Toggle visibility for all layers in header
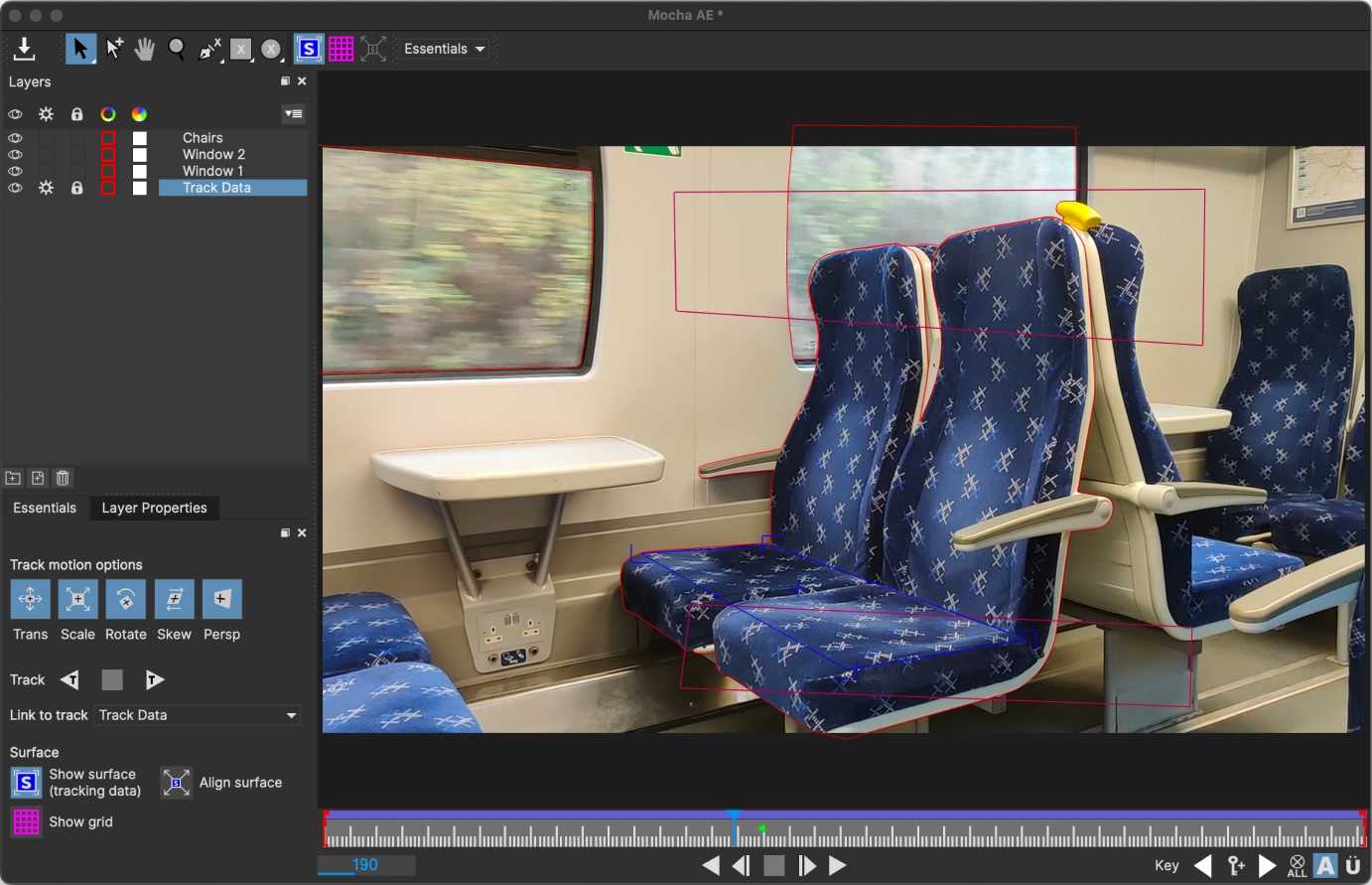1372x885 pixels. click(x=15, y=114)
